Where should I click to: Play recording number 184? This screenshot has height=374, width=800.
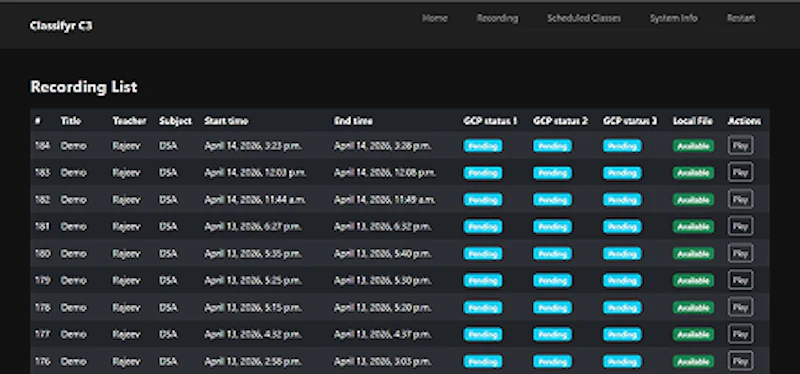(x=740, y=145)
